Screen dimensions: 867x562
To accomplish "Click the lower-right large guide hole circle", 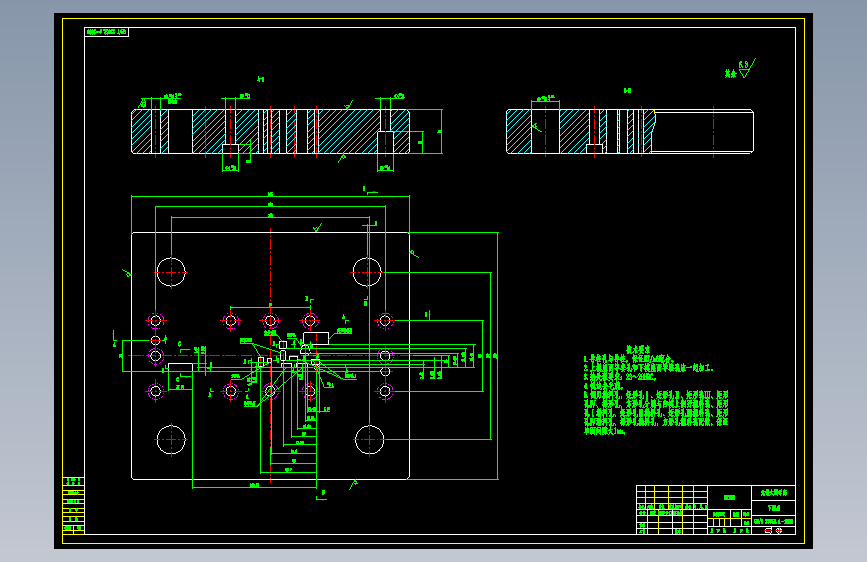I will pyautogui.click(x=369, y=440).
